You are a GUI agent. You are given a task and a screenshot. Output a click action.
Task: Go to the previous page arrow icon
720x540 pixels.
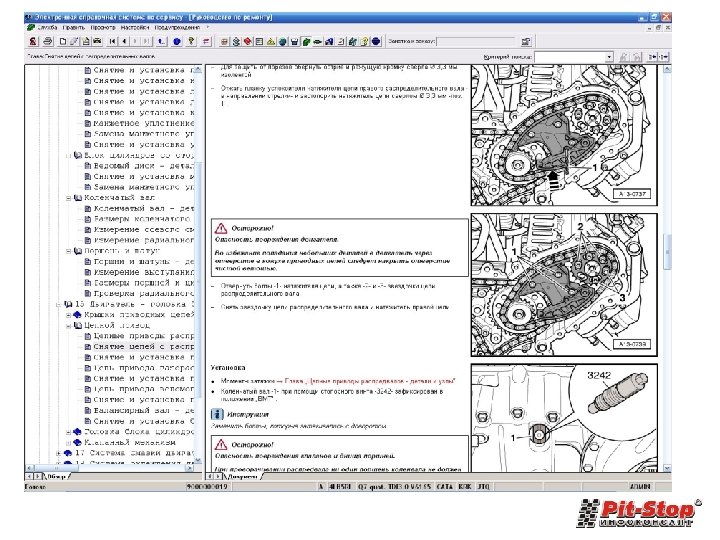point(124,41)
